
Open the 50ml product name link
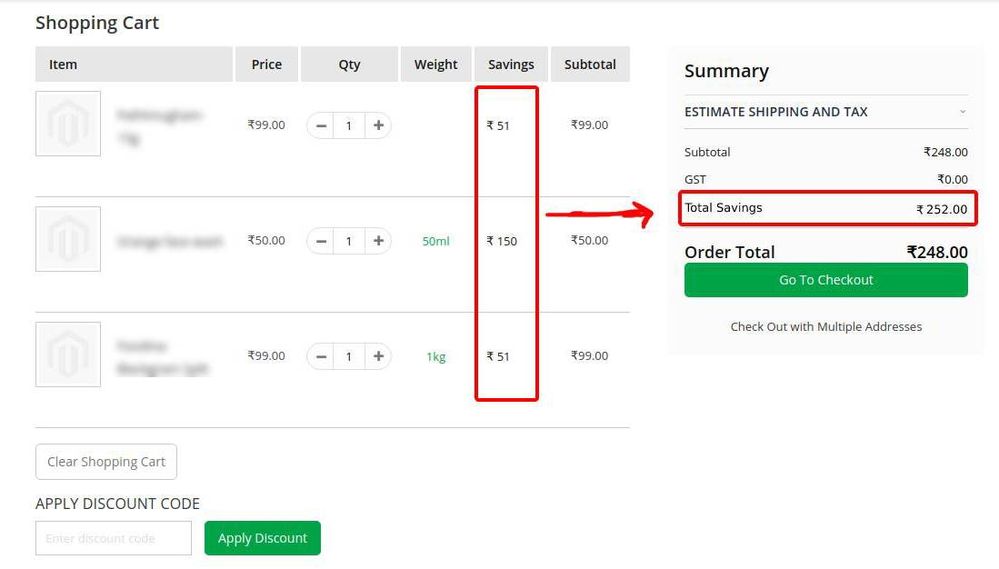(169, 241)
